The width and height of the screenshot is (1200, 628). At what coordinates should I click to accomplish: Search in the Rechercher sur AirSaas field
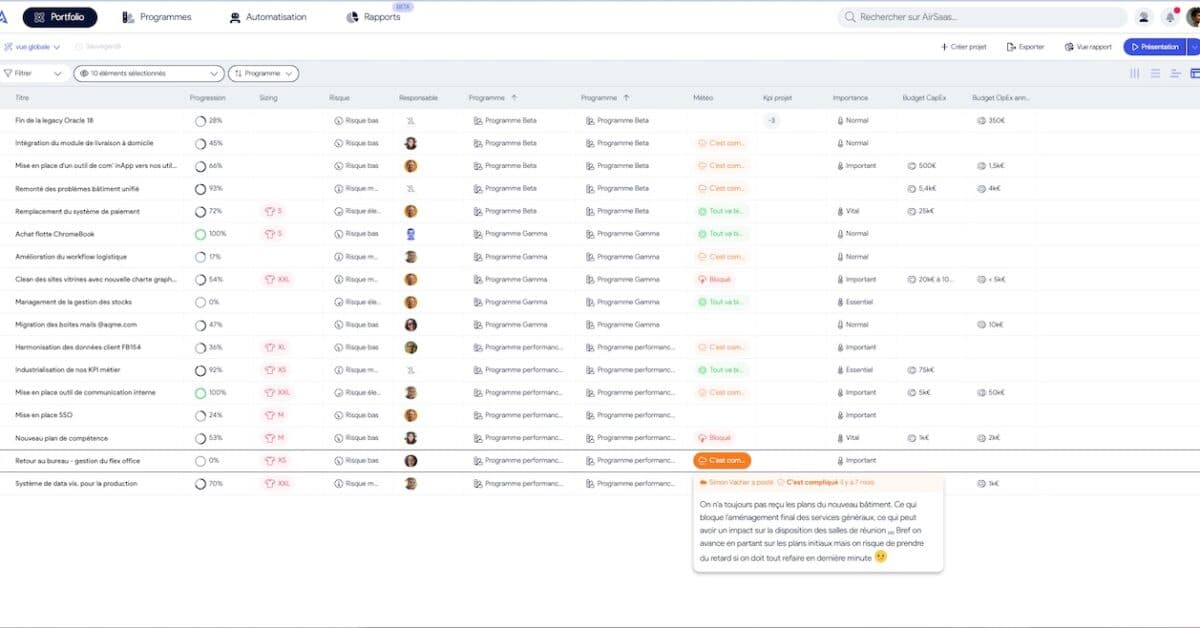click(x=982, y=17)
